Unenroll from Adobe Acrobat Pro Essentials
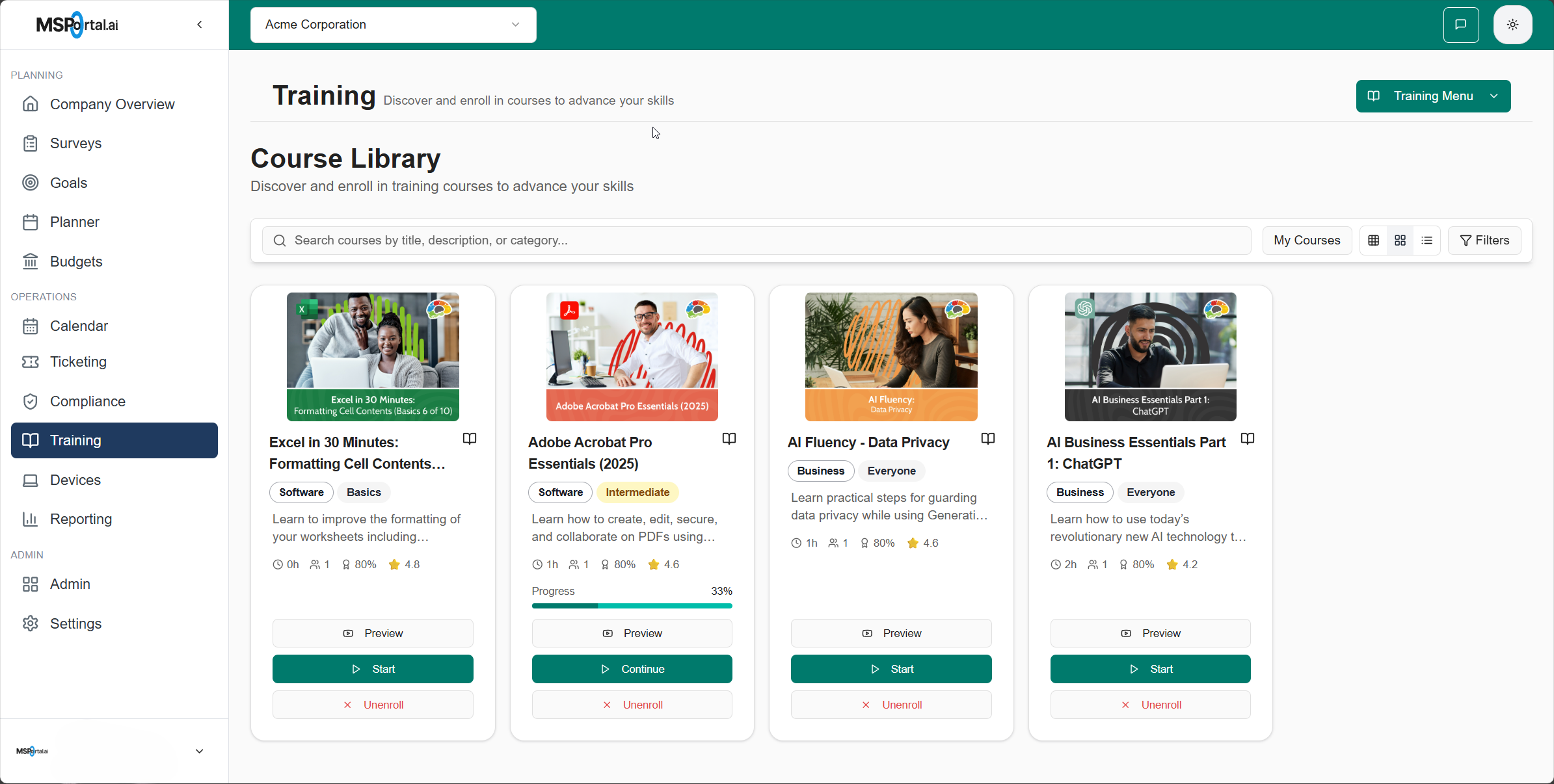The height and width of the screenshot is (784, 1554). point(632,705)
